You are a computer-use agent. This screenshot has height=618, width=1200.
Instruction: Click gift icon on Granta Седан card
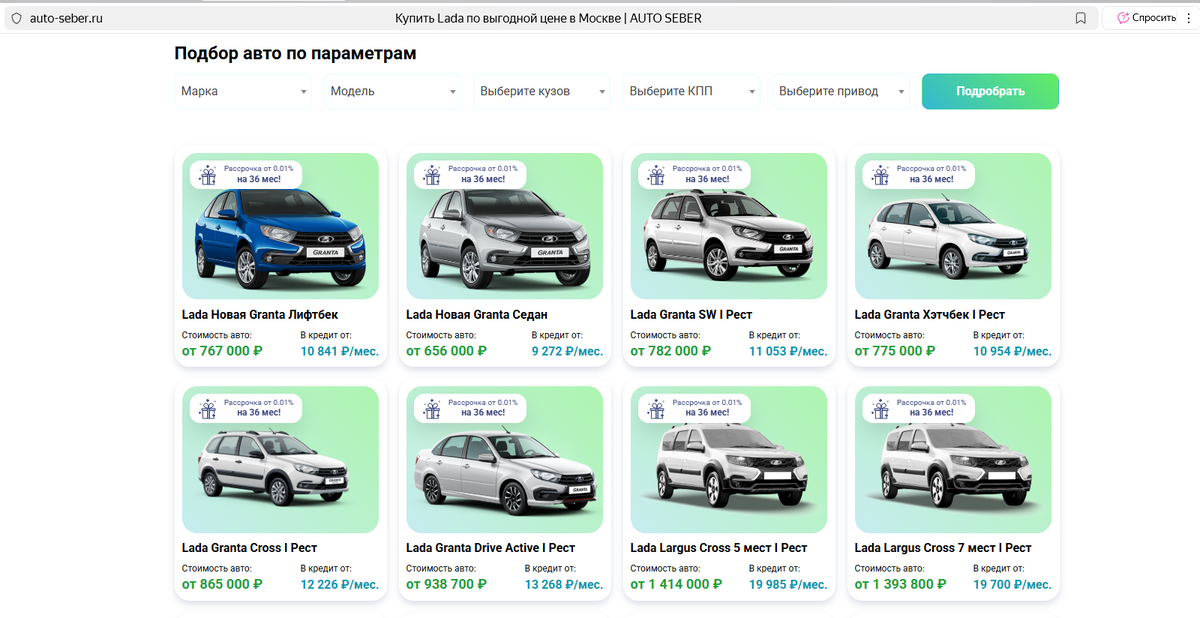(x=432, y=176)
